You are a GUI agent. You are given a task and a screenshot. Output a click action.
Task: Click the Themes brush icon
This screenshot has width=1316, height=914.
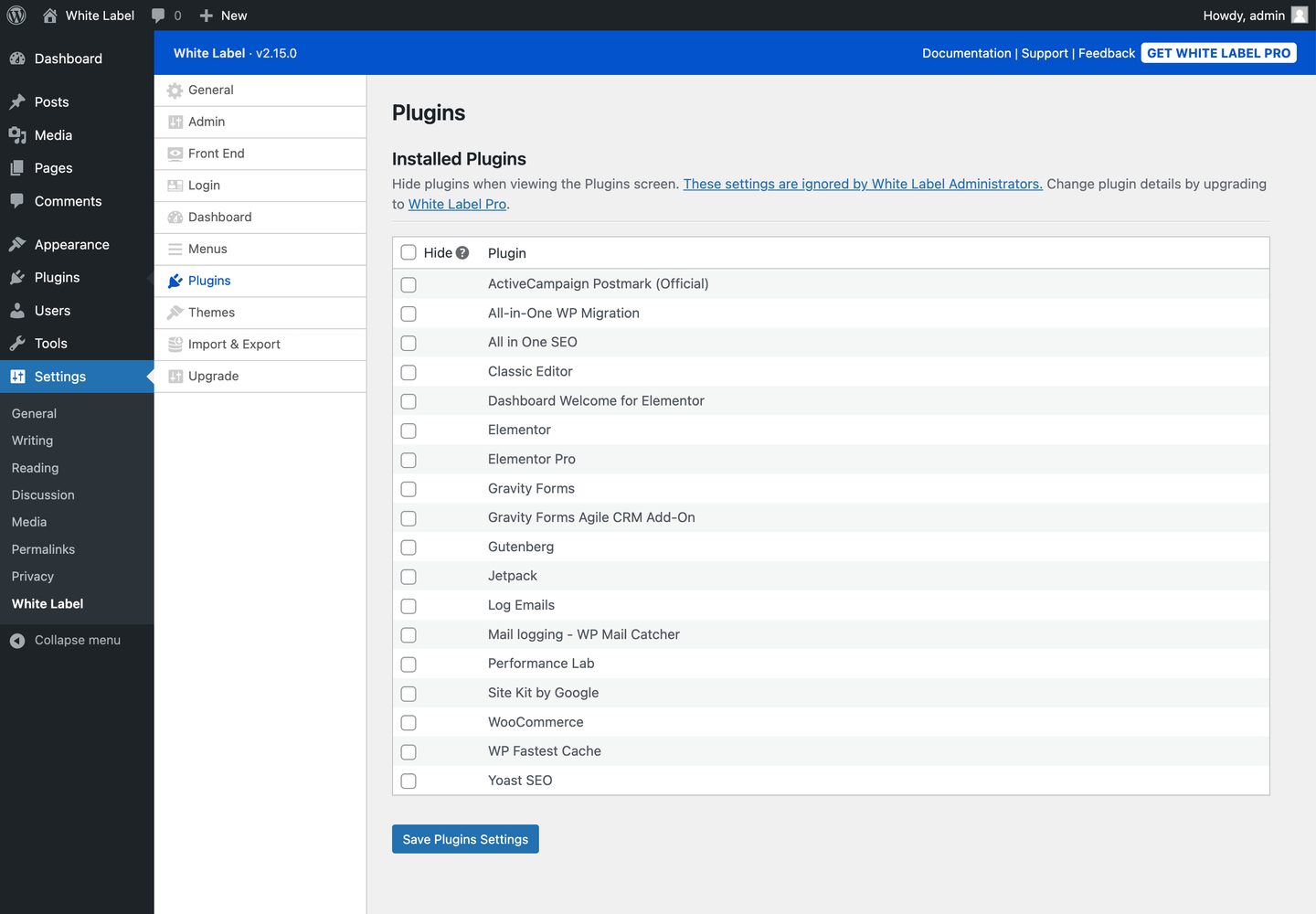[x=175, y=313]
